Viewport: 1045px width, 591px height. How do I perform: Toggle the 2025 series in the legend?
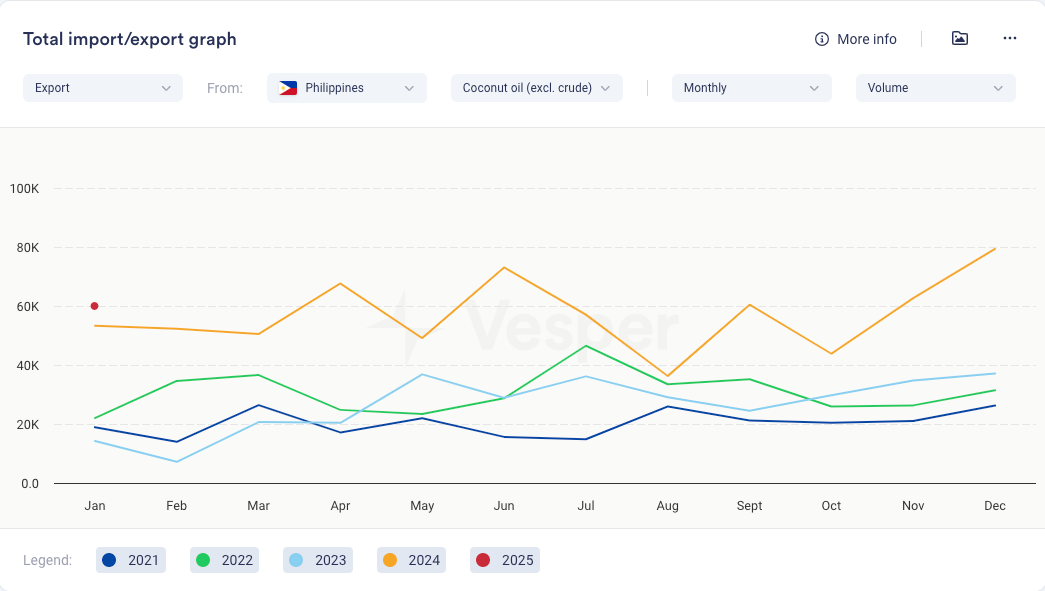point(505,560)
